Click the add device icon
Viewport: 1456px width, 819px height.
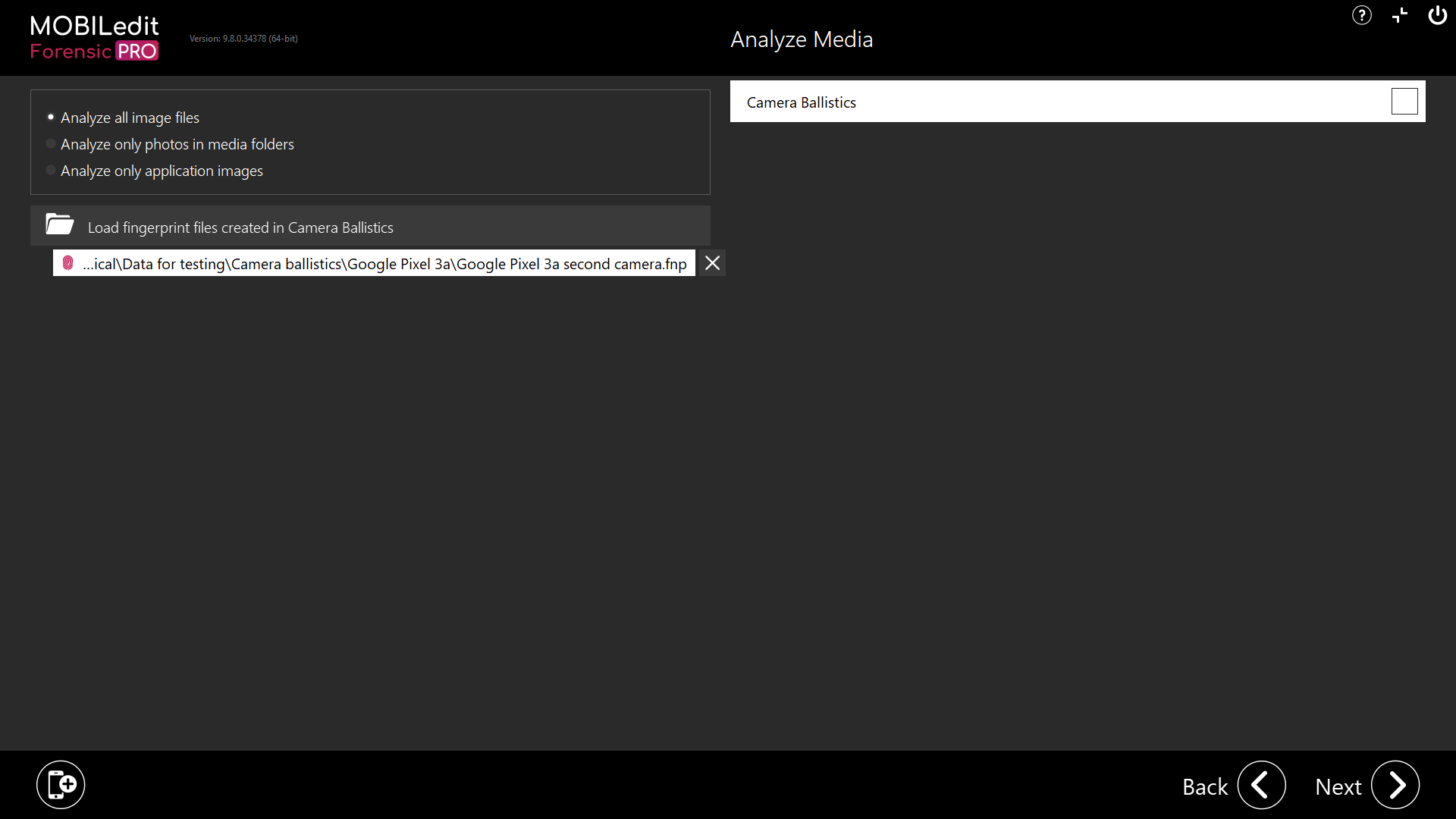[x=61, y=785]
